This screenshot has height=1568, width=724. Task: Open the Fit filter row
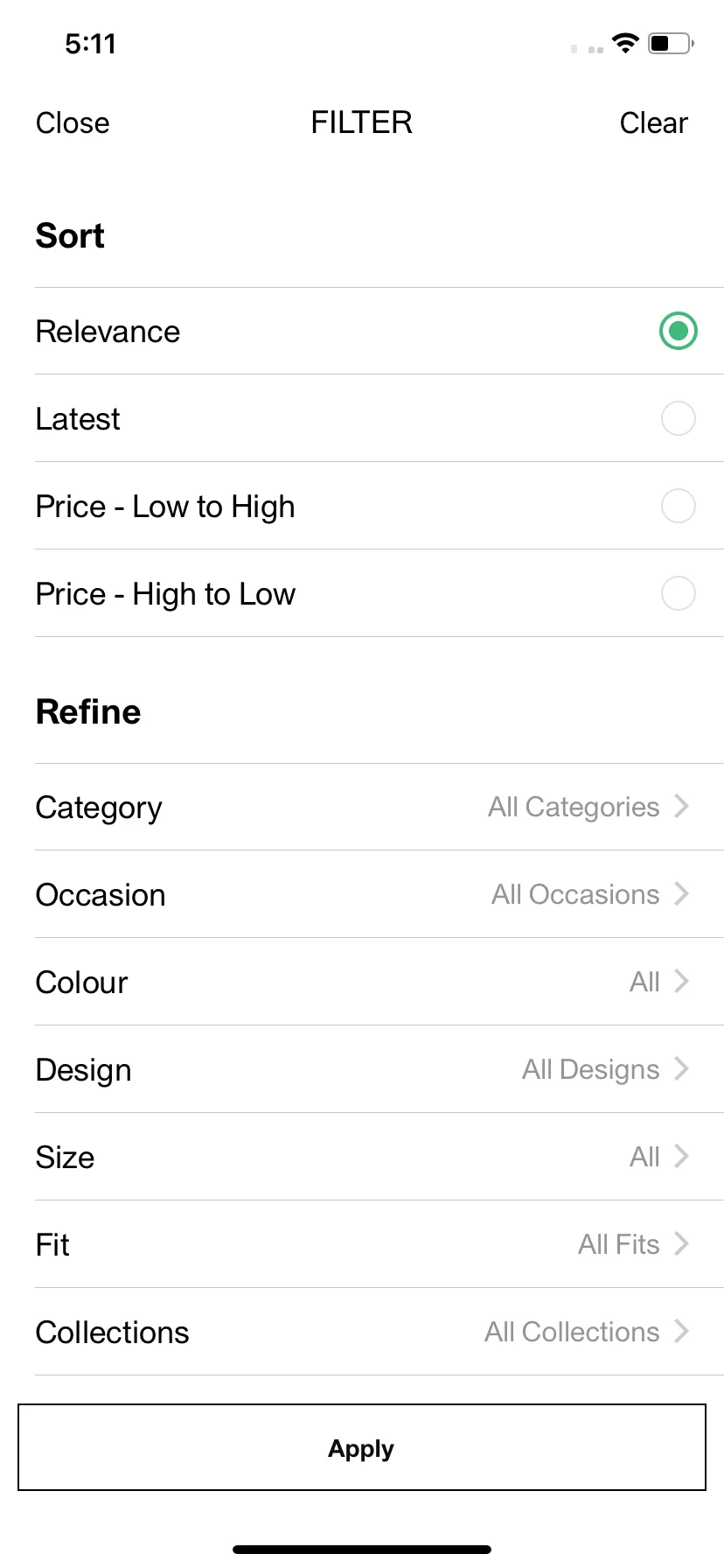[379, 1244]
